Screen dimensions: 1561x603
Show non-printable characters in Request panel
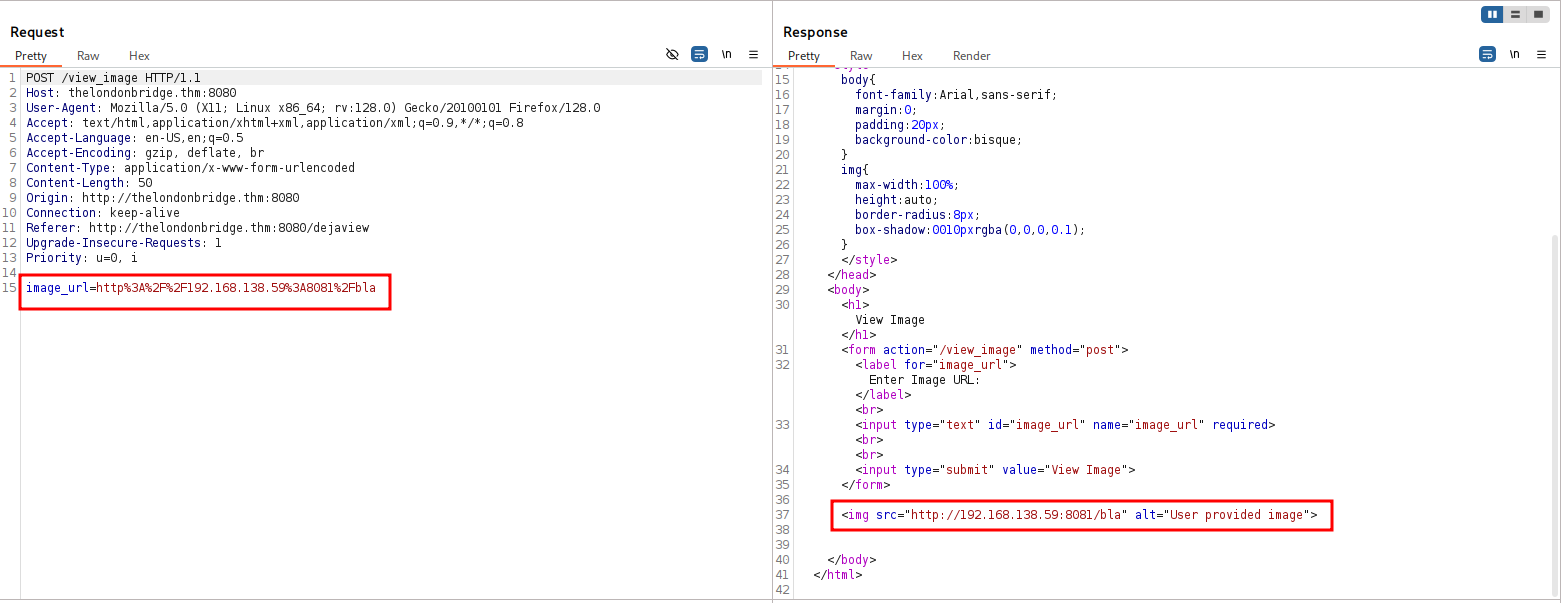[x=726, y=55]
